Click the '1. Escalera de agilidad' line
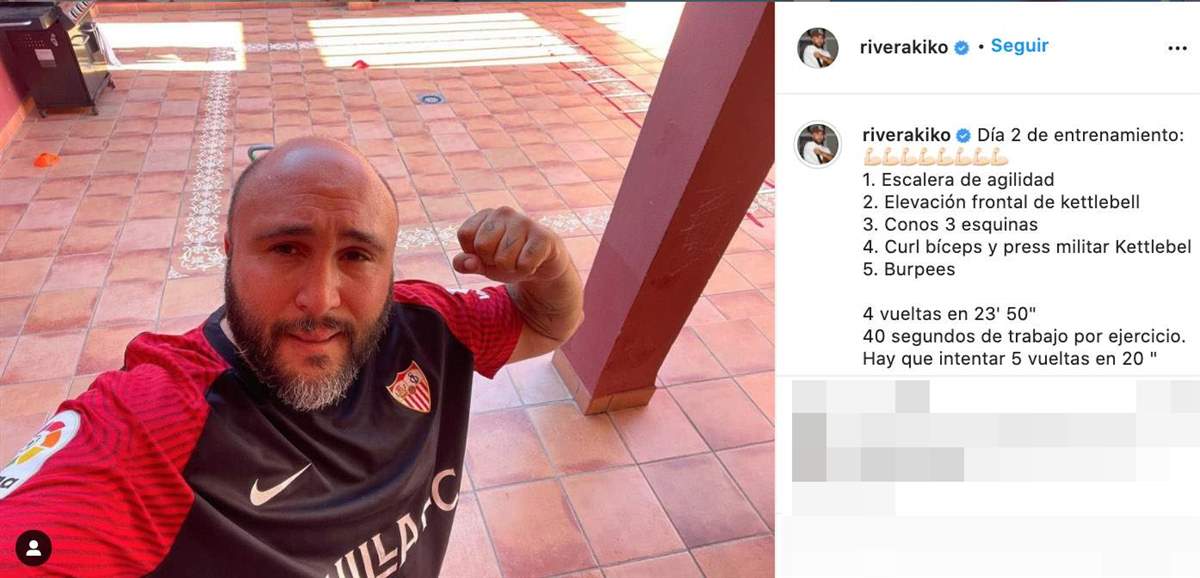This screenshot has width=1200, height=578. (x=958, y=180)
